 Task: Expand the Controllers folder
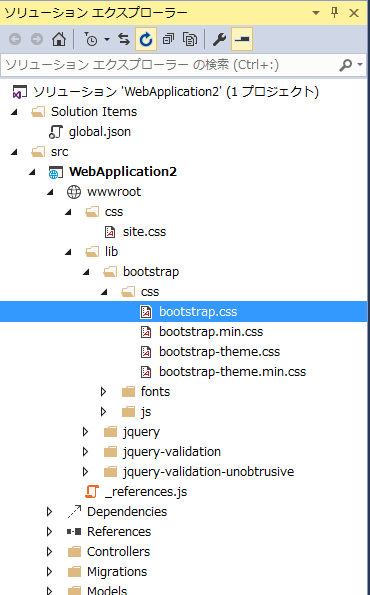pos(49,552)
